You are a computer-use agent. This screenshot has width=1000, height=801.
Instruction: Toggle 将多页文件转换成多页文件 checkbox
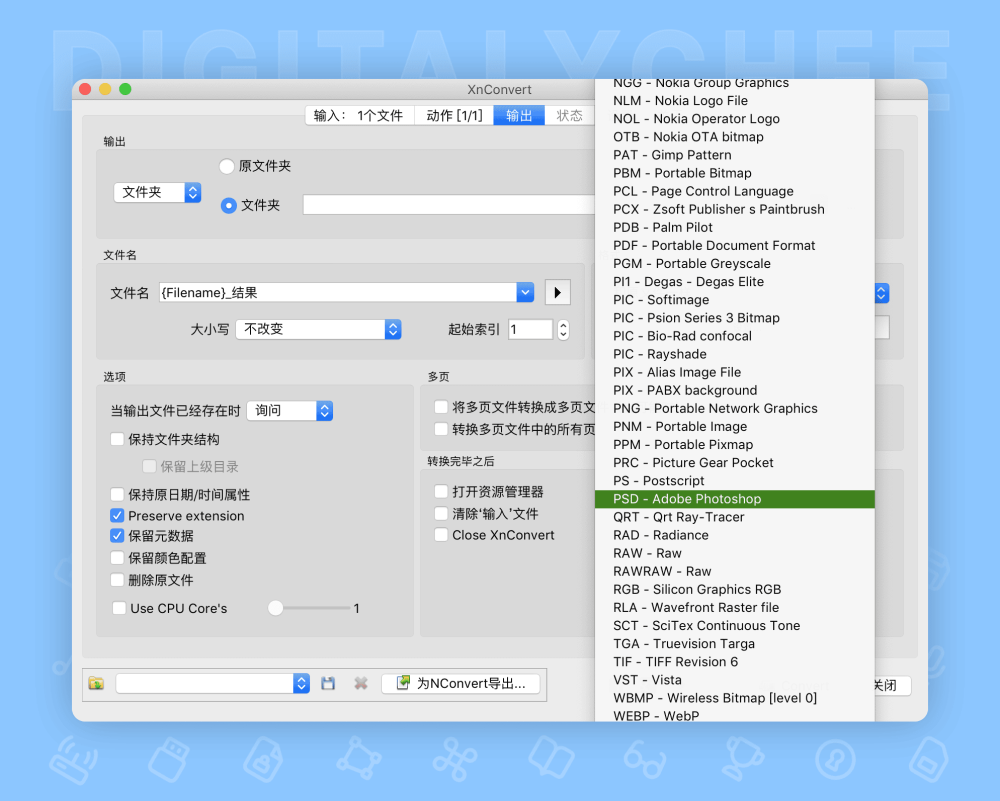[x=441, y=407]
